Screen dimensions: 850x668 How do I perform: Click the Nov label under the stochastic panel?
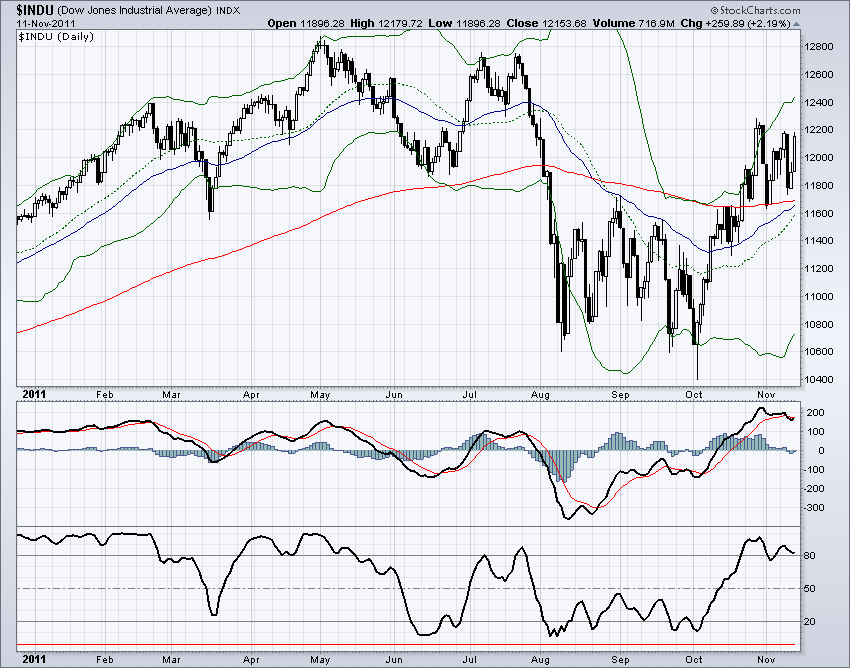coord(766,660)
